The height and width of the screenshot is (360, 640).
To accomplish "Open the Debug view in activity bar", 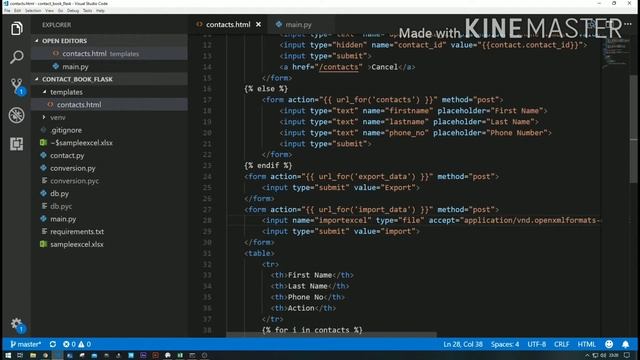I will click(16, 115).
